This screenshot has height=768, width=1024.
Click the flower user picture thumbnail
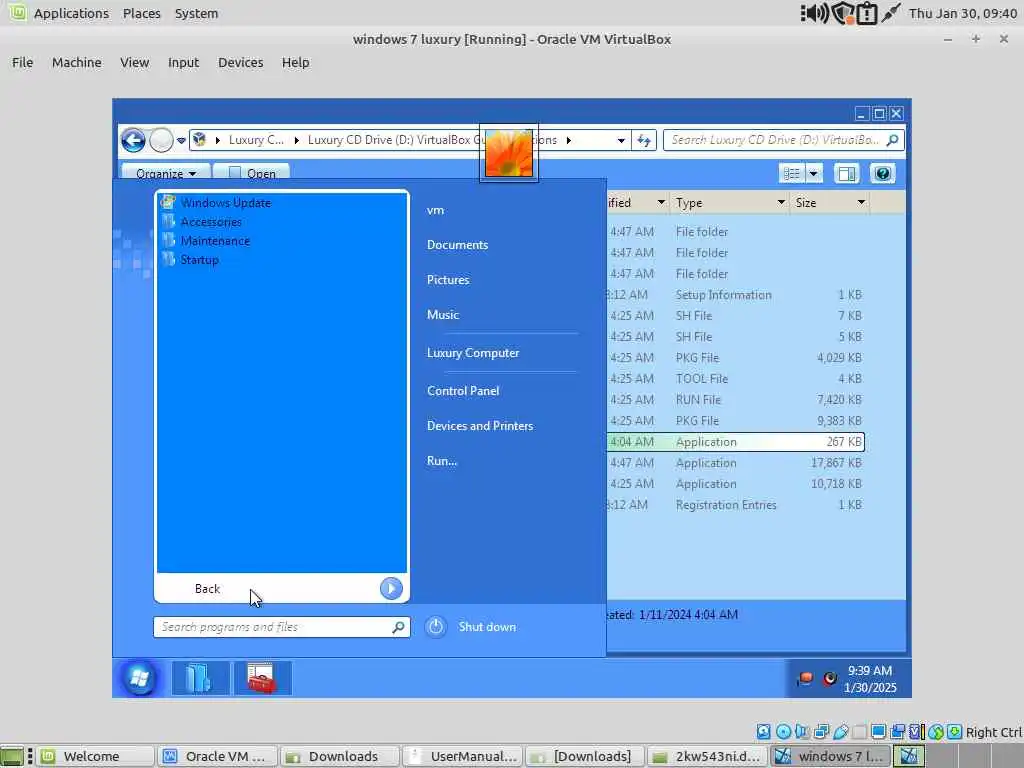coord(509,153)
